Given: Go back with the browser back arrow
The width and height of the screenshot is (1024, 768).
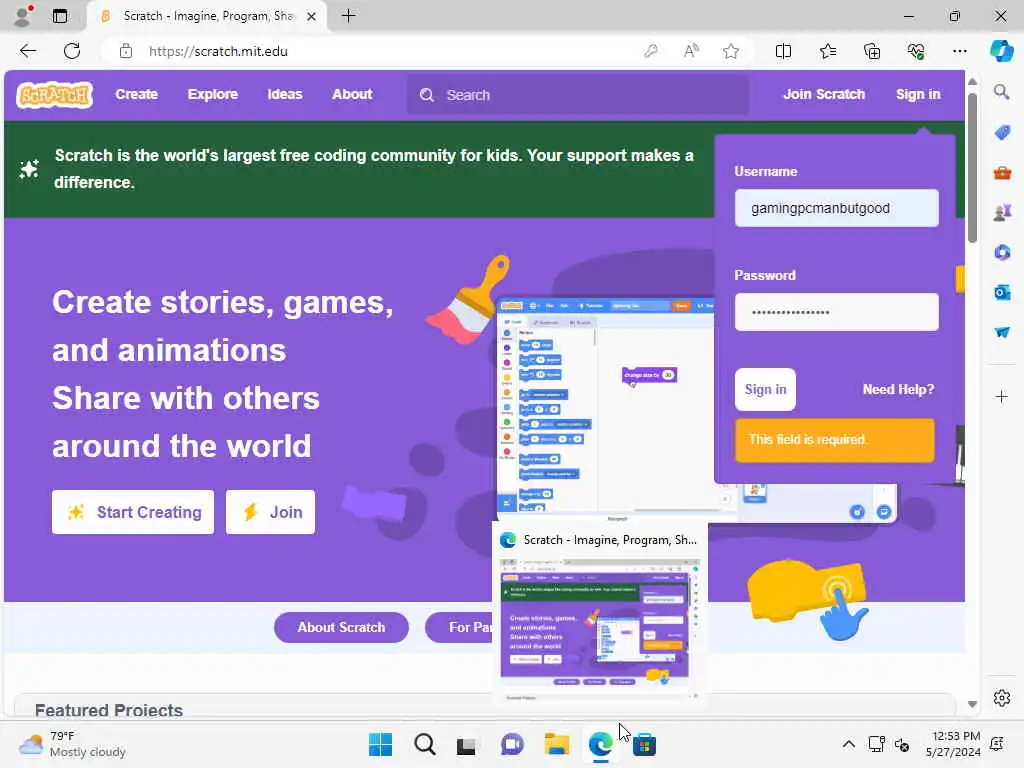Looking at the screenshot, I should (x=27, y=51).
